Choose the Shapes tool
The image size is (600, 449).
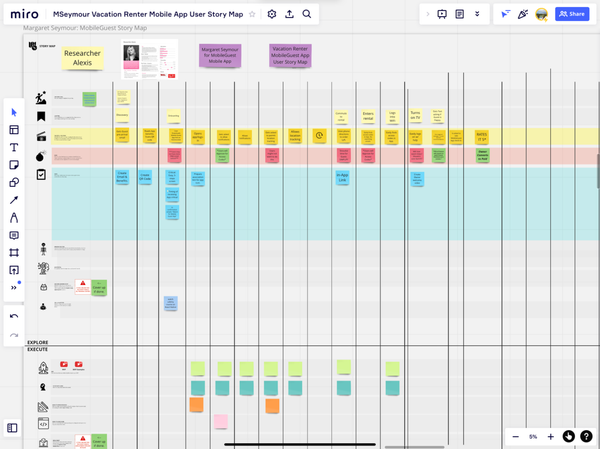(x=14, y=183)
